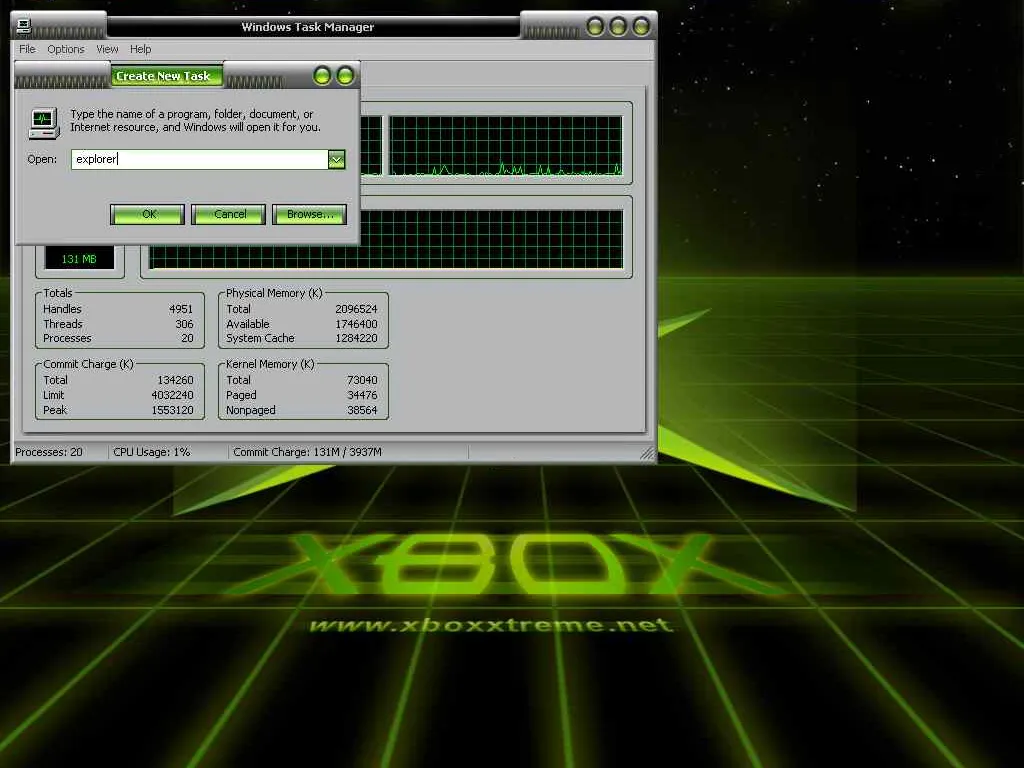Select the System Cache value 1284220

(356, 338)
